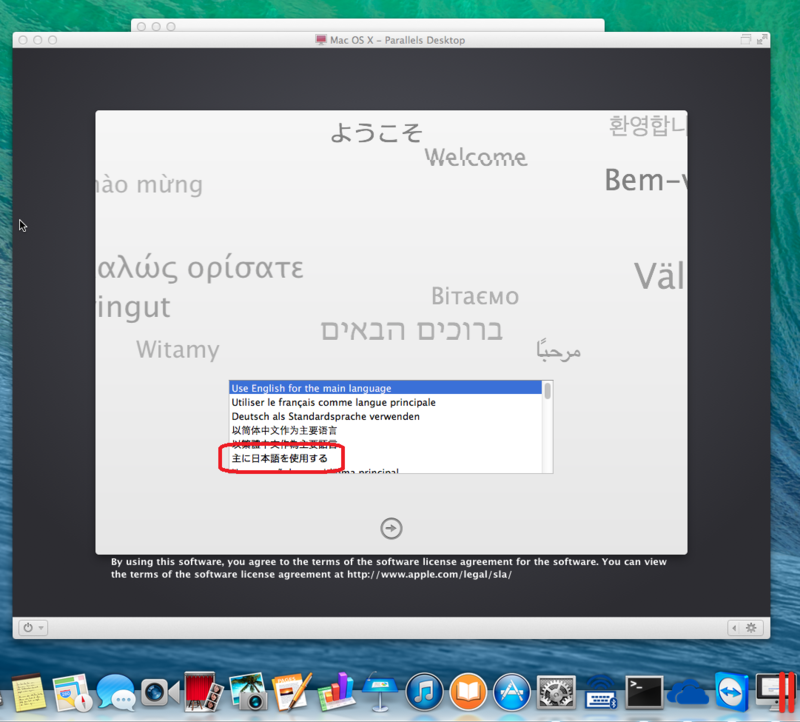This screenshot has width=800, height=722.
Task: Open the power dropdown in Parallels status bar
Action: click(33, 628)
